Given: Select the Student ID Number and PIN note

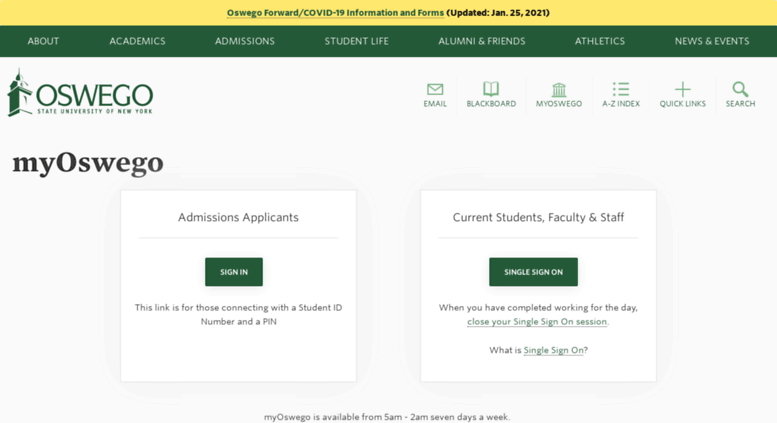Looking at the screenshot, I should coord(238,315).
